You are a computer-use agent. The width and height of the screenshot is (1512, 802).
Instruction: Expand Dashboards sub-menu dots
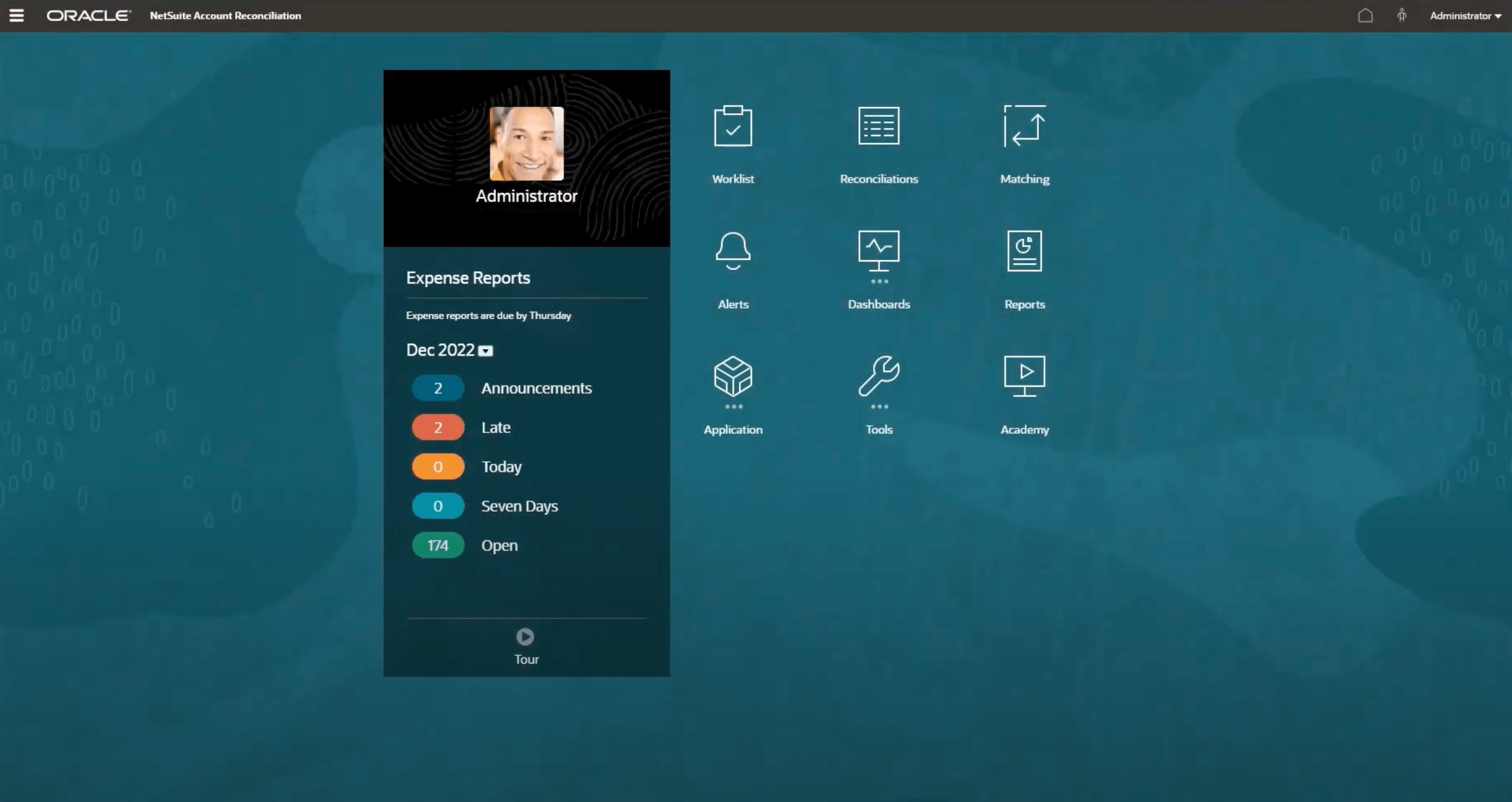[879, 281]
